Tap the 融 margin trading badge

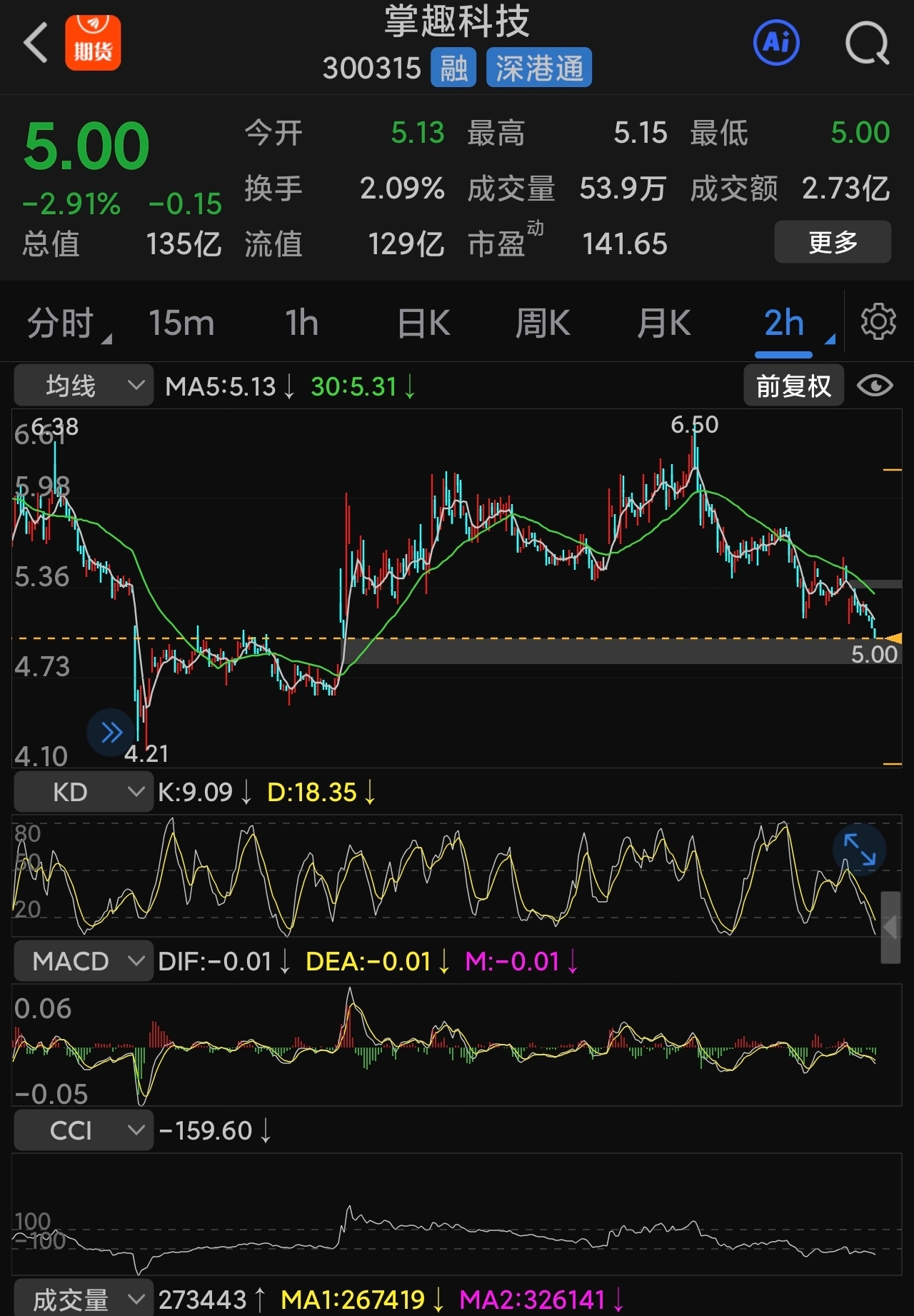(453, 68)
